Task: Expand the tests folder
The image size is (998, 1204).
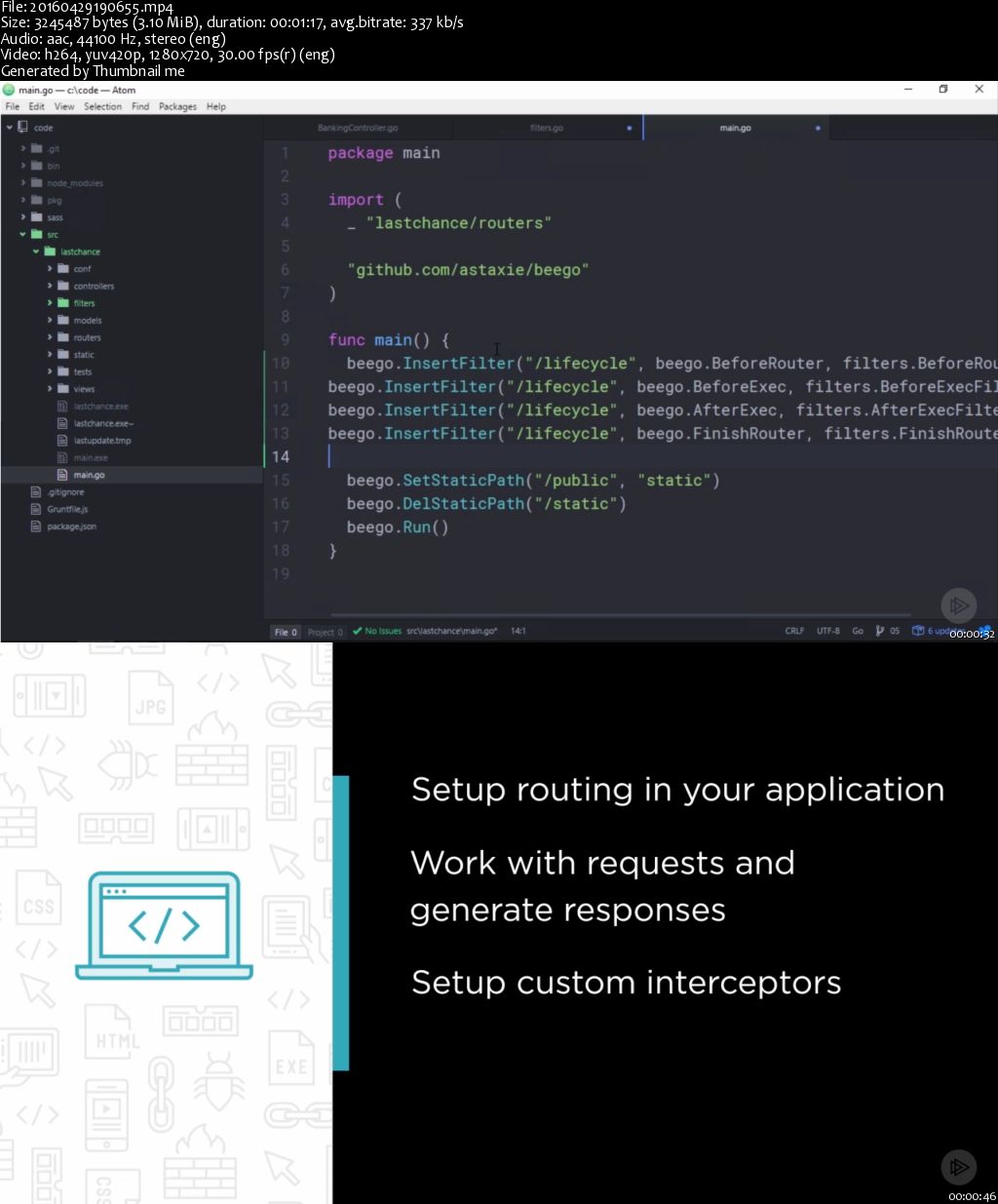Action: [50, 371]
